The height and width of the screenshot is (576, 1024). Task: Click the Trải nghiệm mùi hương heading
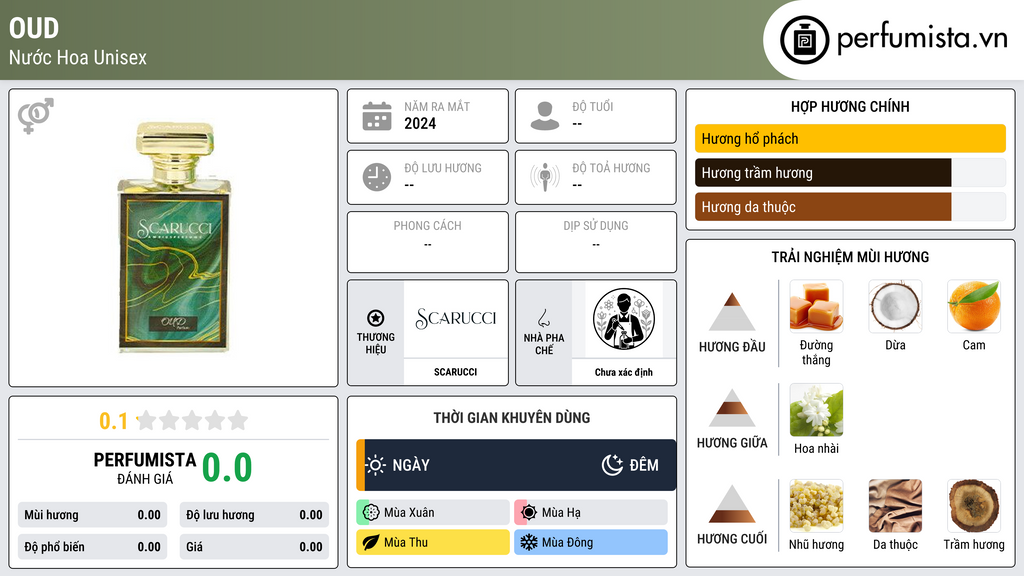(850, 257)
